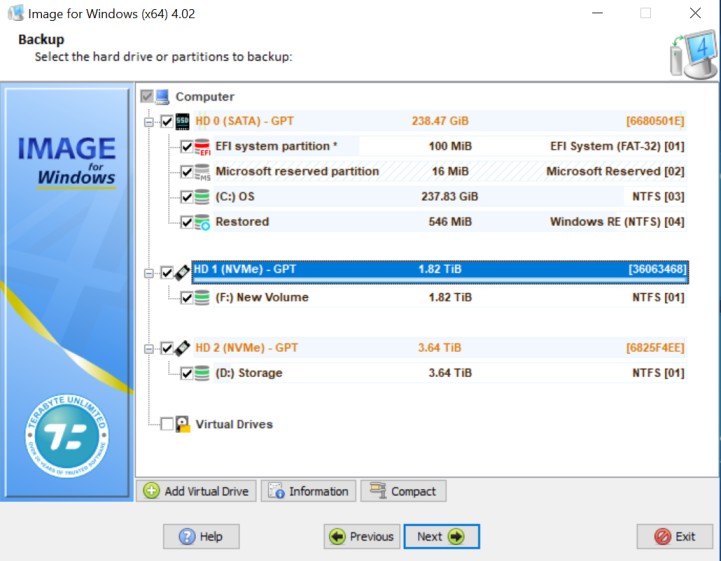Collapse the HD 2 (NVMe) tree node
The image size is (721, 561).
click(149, 349)
